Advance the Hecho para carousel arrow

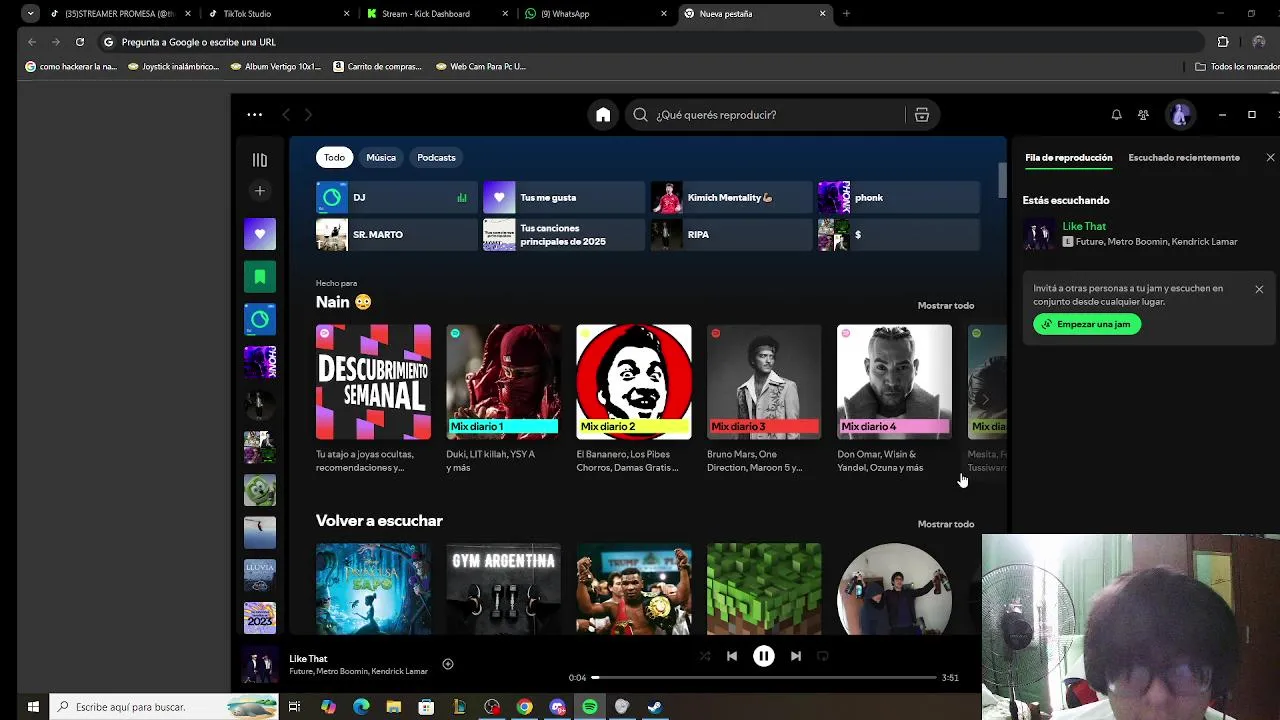(x=986, y=399)
